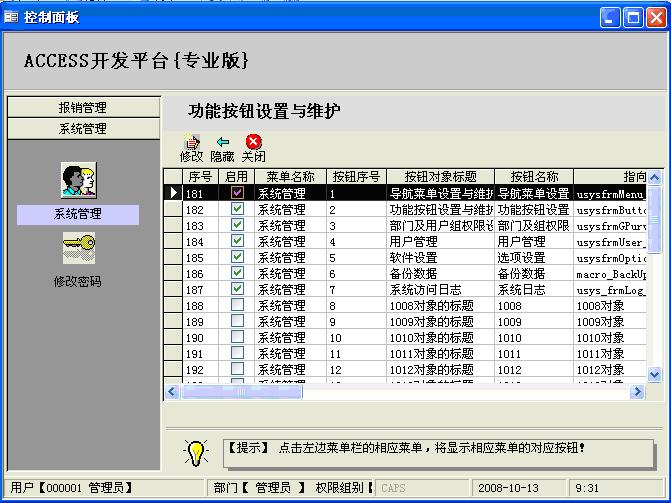The image size is (671, 503).
Task: Select record 181 via its row arrow marker
Action: [x=173, y=193]
